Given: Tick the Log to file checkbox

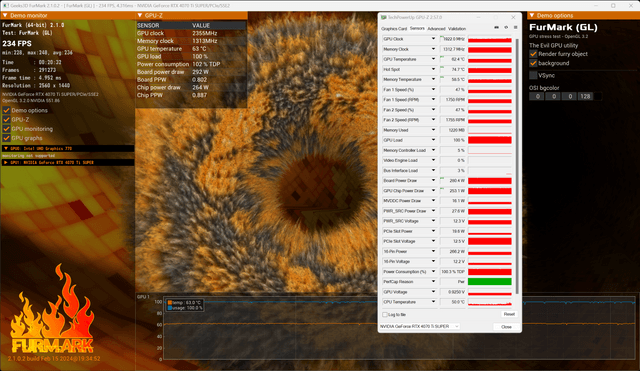Looking at the screenshot, I should 384,315.
